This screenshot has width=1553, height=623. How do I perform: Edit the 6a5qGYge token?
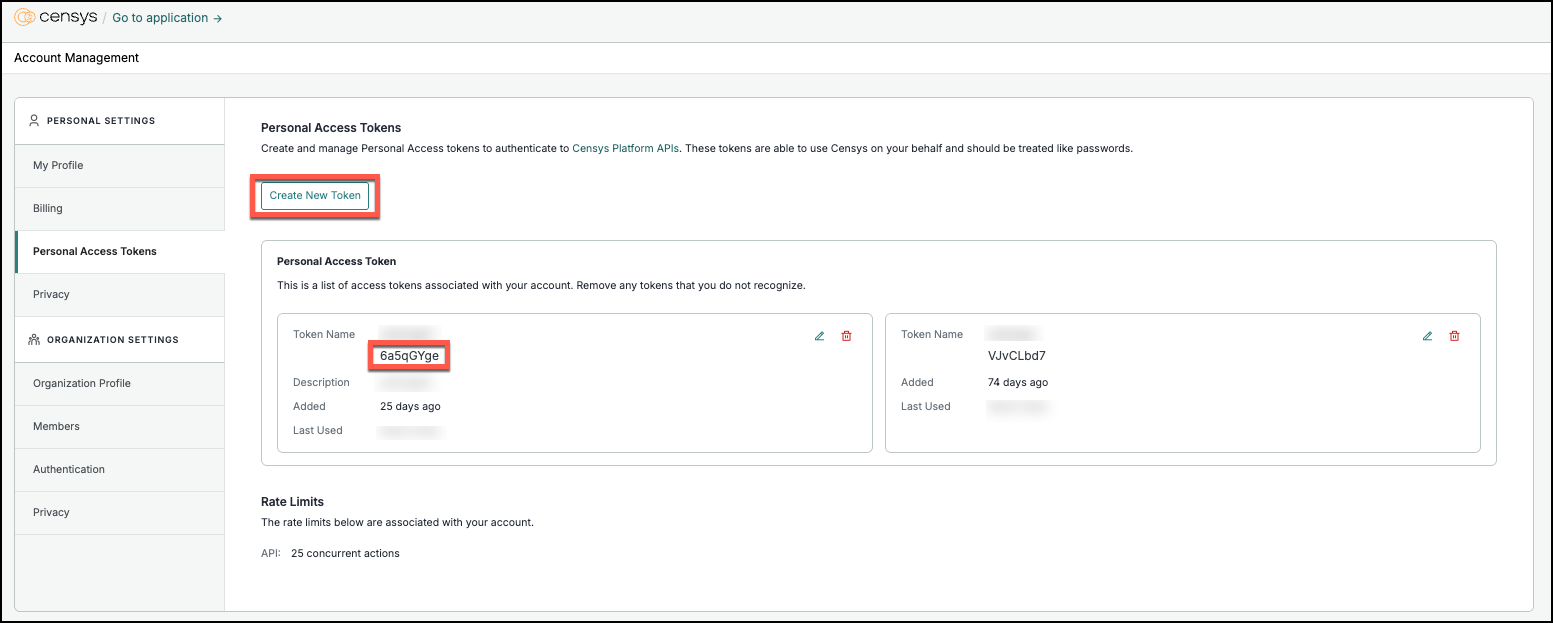[820, 336]
